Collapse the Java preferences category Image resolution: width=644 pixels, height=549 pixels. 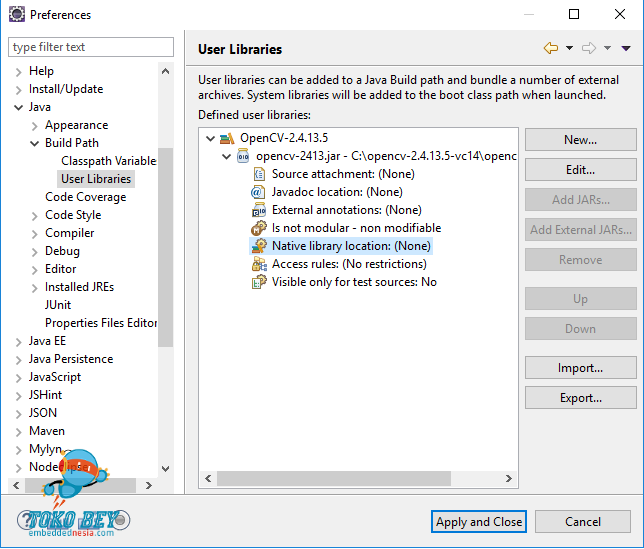(19, 107)
